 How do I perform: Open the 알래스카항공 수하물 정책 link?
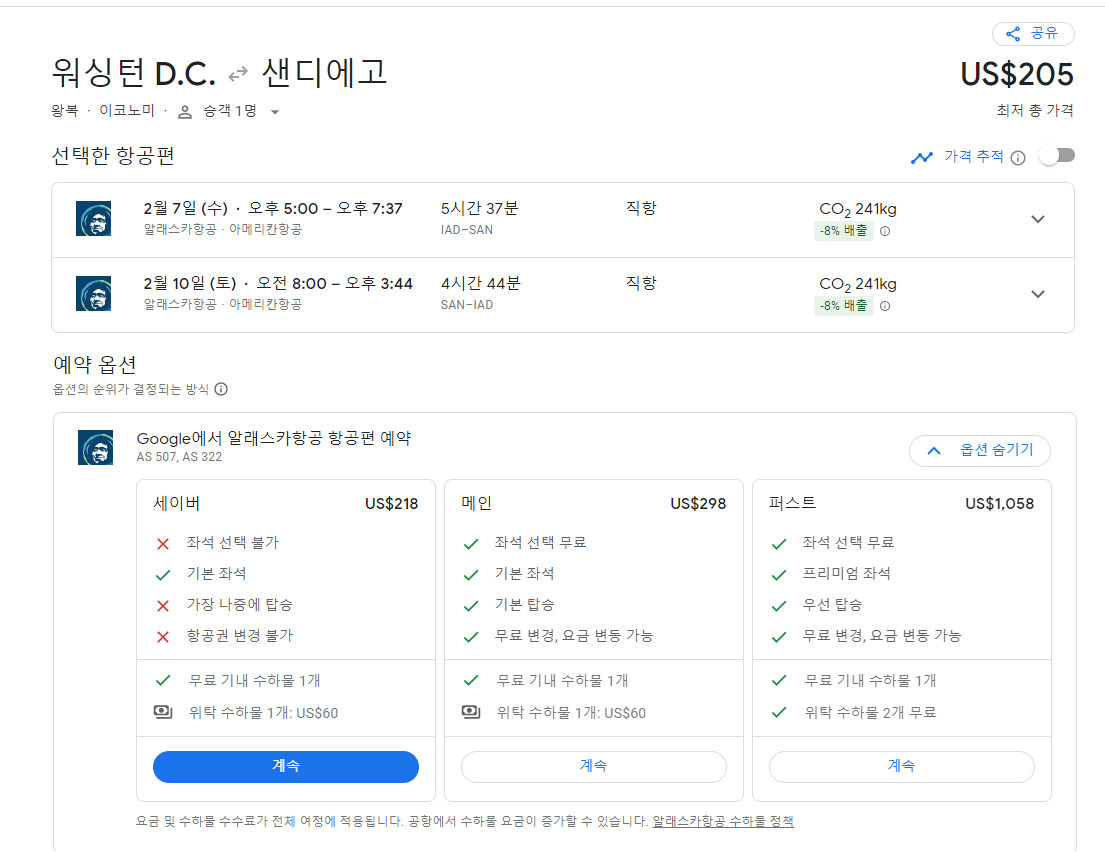pyautogui.click(x=723, y=821)
